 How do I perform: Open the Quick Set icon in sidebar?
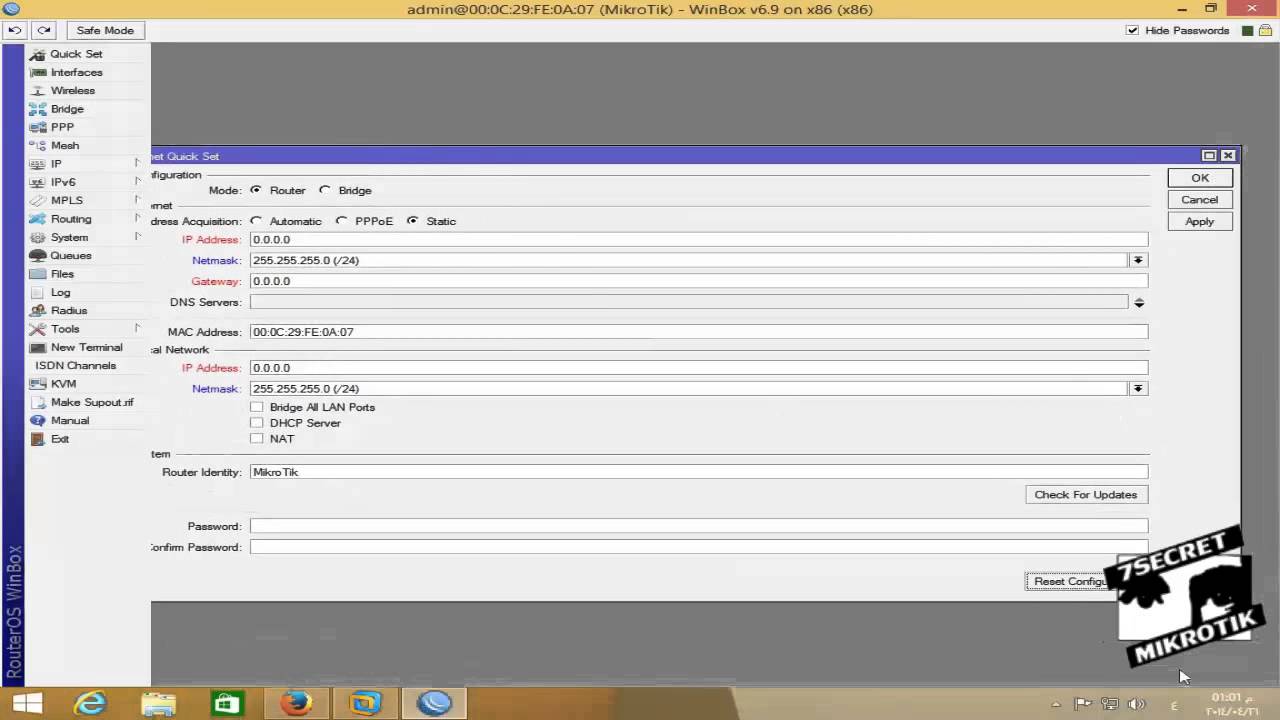click(x=37, y=54)
